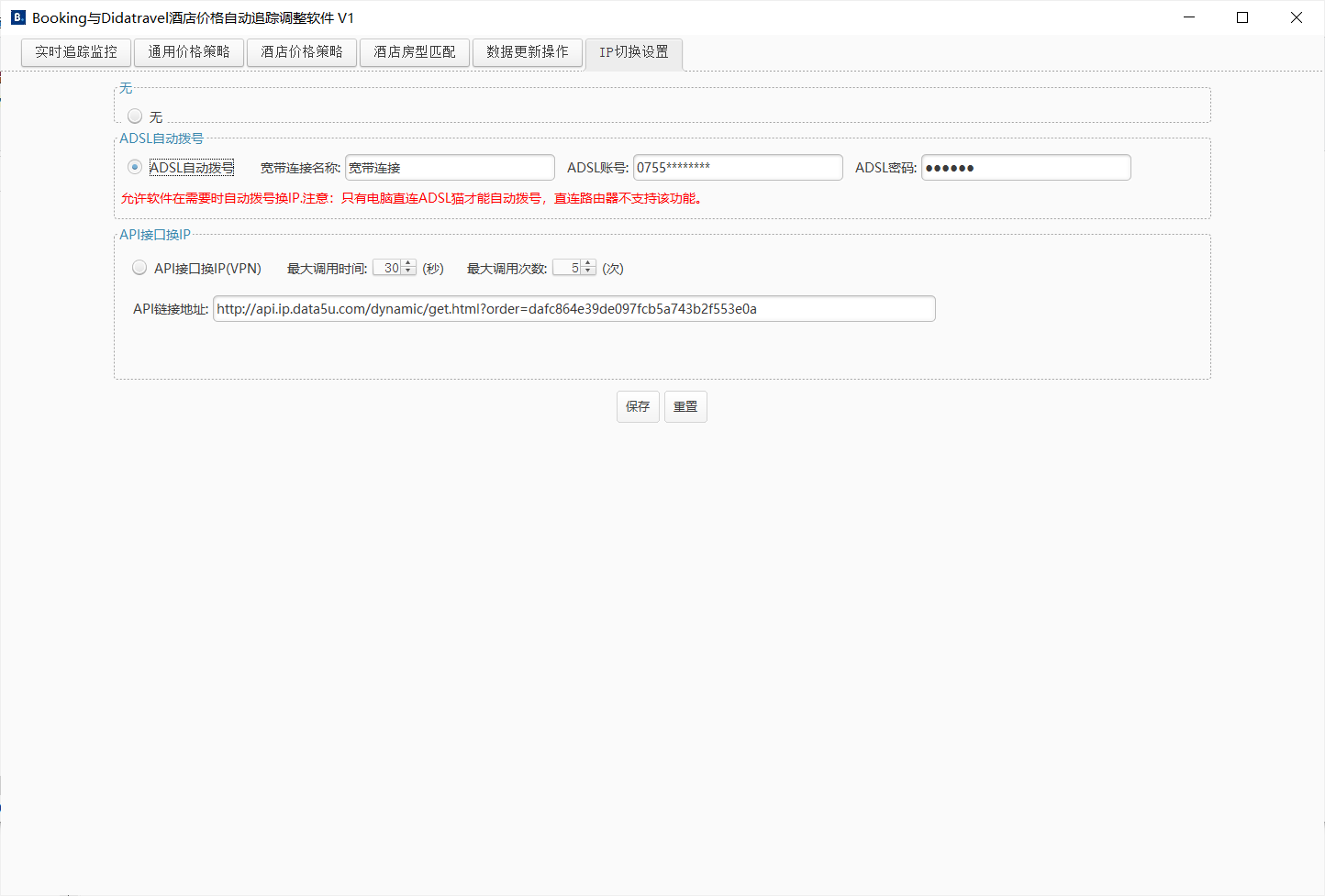Close the application window
1325x896 pixels.
pos(1297,17)
